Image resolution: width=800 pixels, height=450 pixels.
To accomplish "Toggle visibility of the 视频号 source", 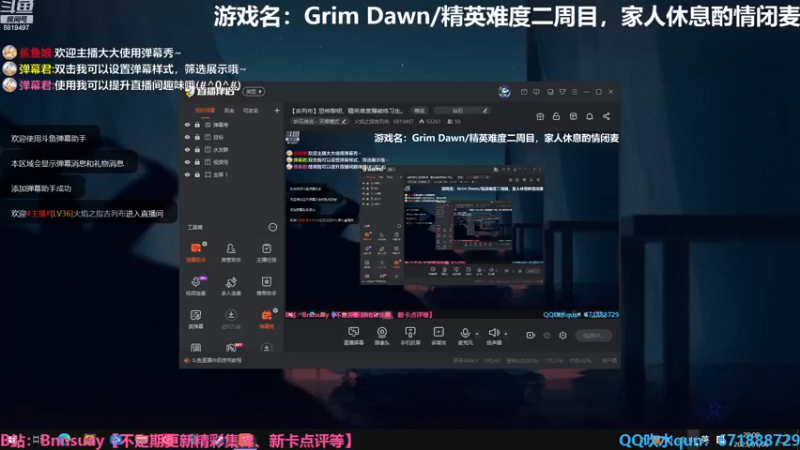I will point(187,162).
